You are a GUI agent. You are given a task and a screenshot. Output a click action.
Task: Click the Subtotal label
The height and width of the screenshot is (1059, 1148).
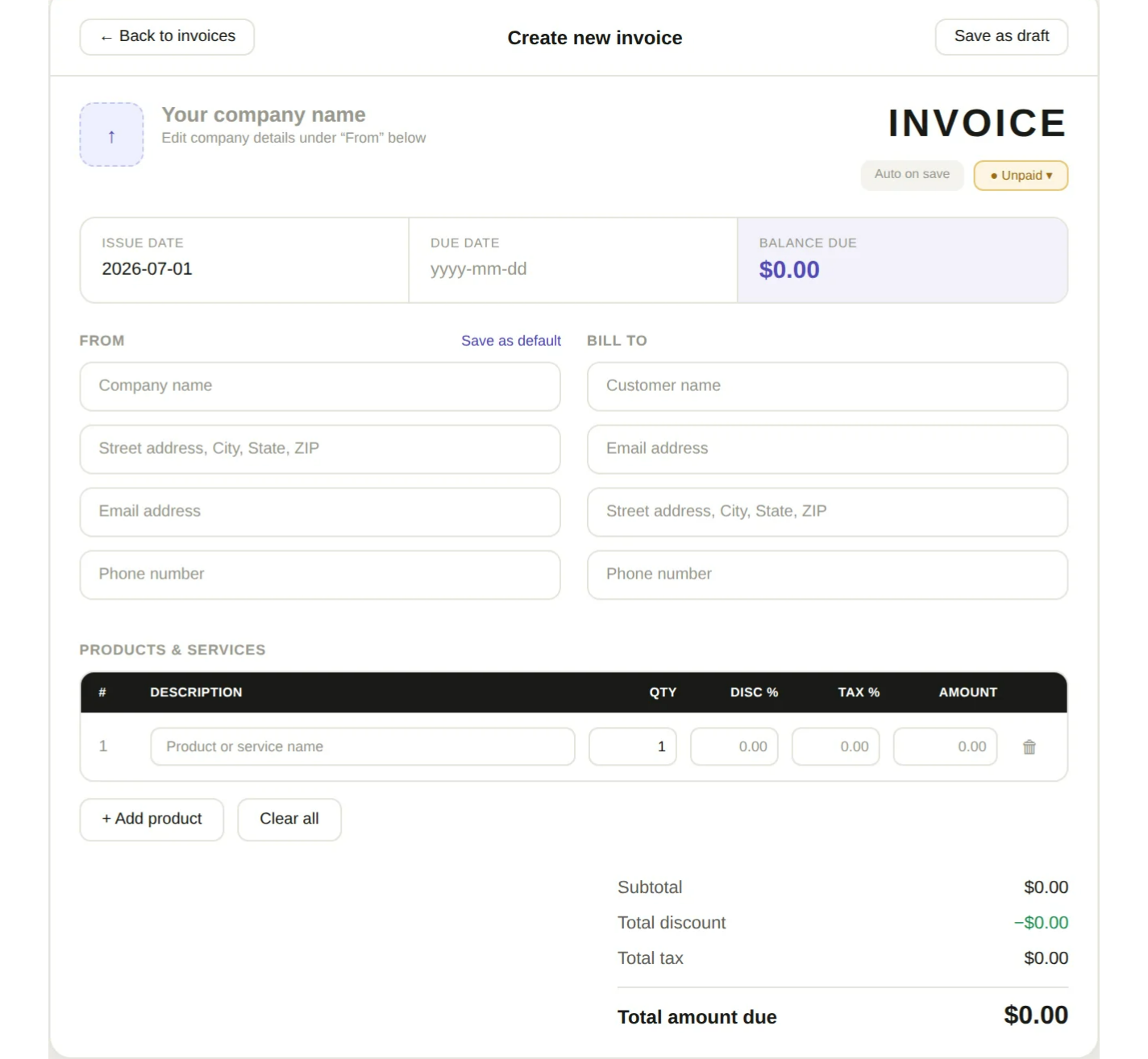650,887
